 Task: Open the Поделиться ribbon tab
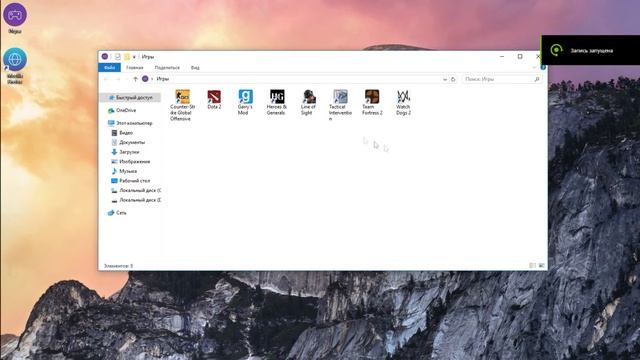coord(167,67)
